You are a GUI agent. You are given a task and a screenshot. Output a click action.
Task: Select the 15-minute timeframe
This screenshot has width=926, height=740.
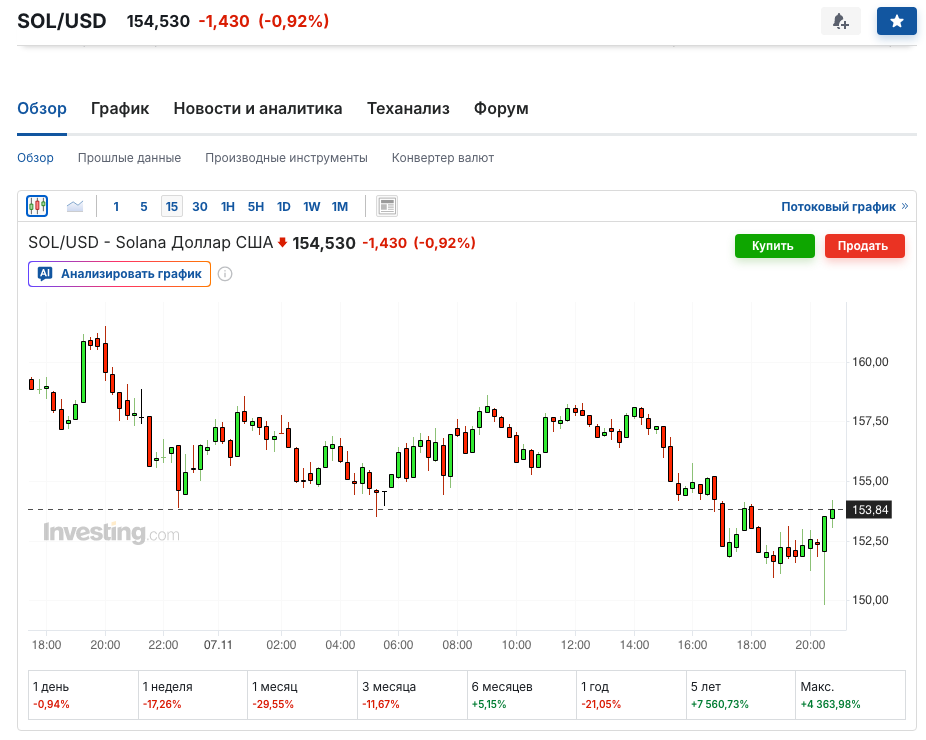(x=172, y=207)
